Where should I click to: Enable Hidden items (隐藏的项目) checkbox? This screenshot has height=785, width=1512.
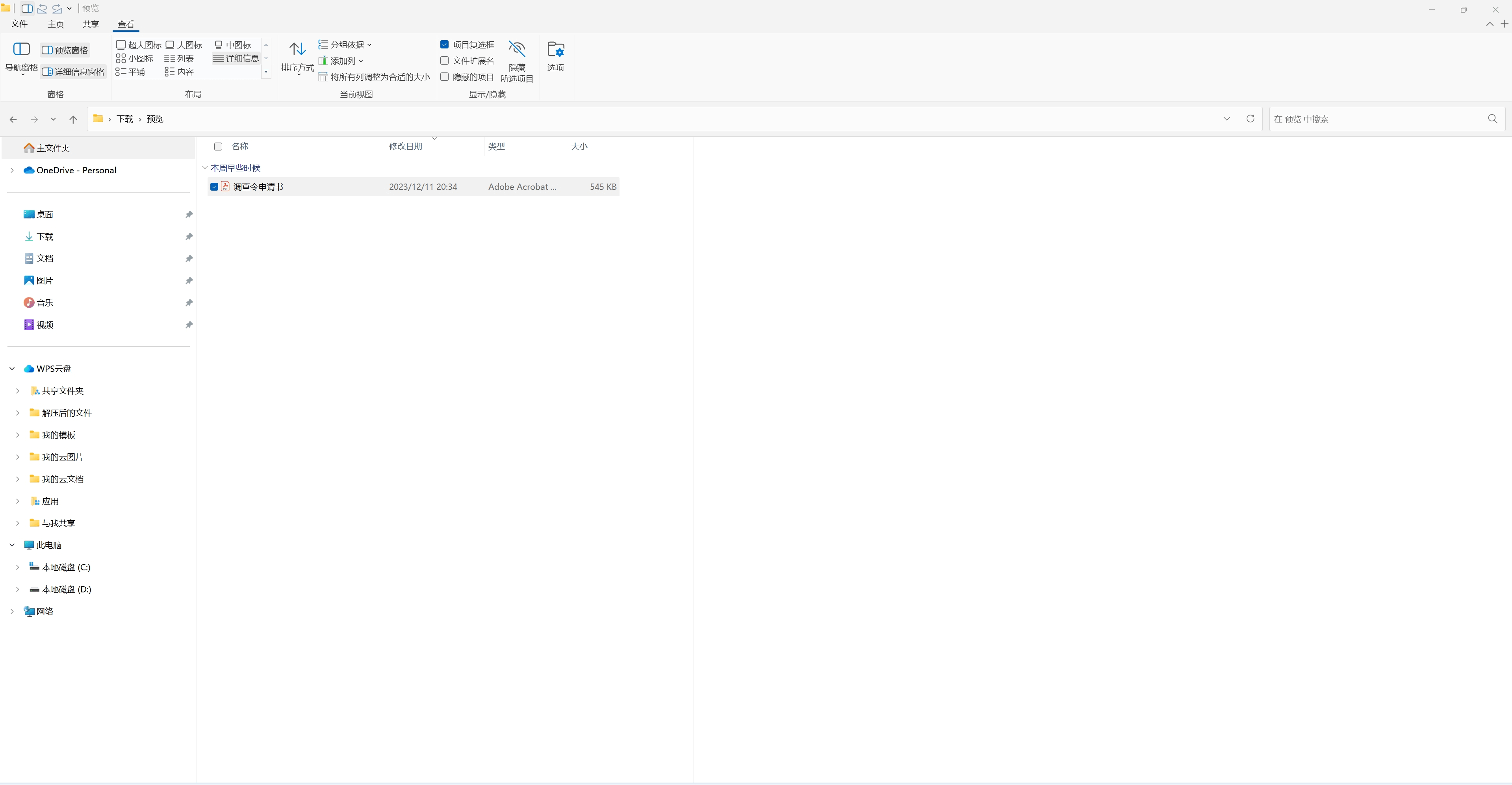444,77
